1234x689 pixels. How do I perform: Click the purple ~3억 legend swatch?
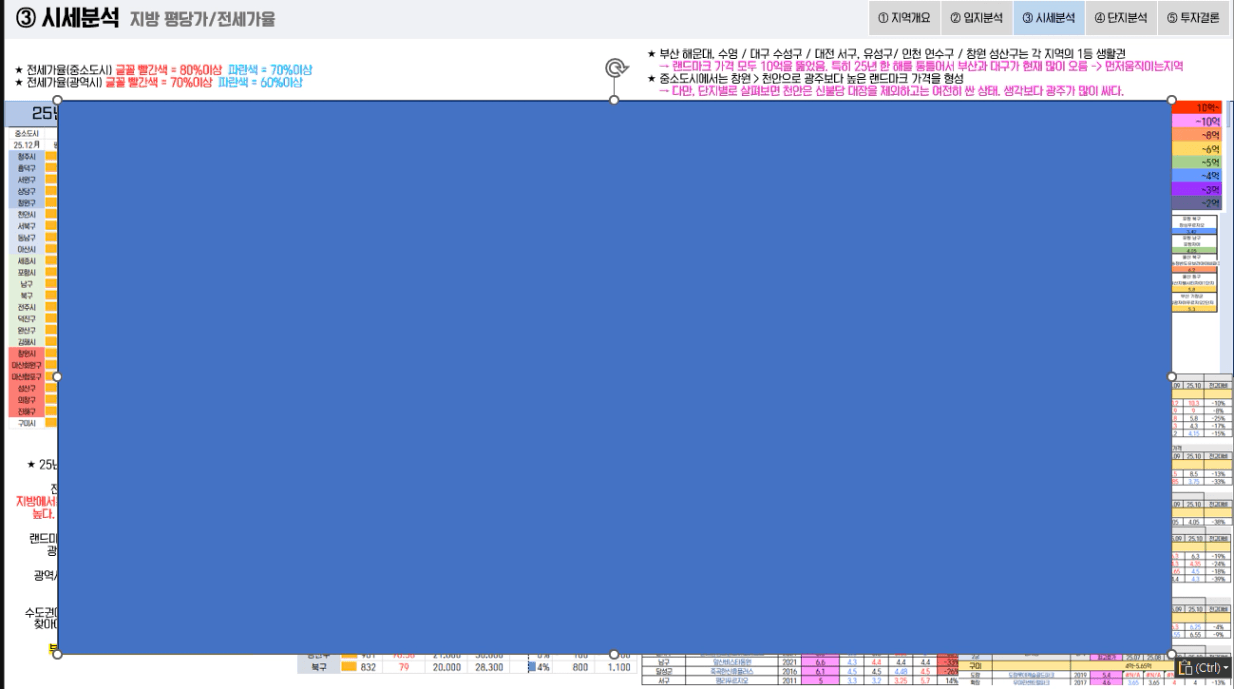[x=1196, y=189]
